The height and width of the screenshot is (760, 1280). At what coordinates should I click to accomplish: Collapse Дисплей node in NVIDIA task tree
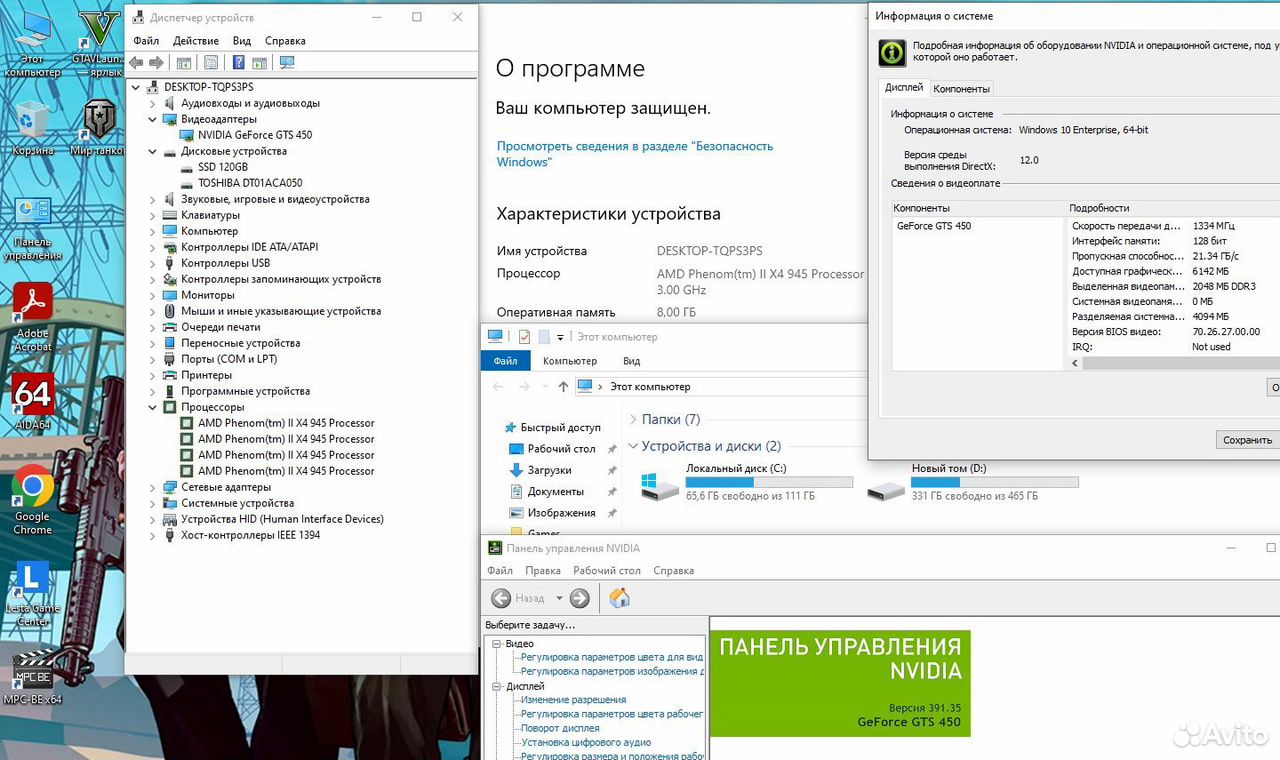coord(497,687)
